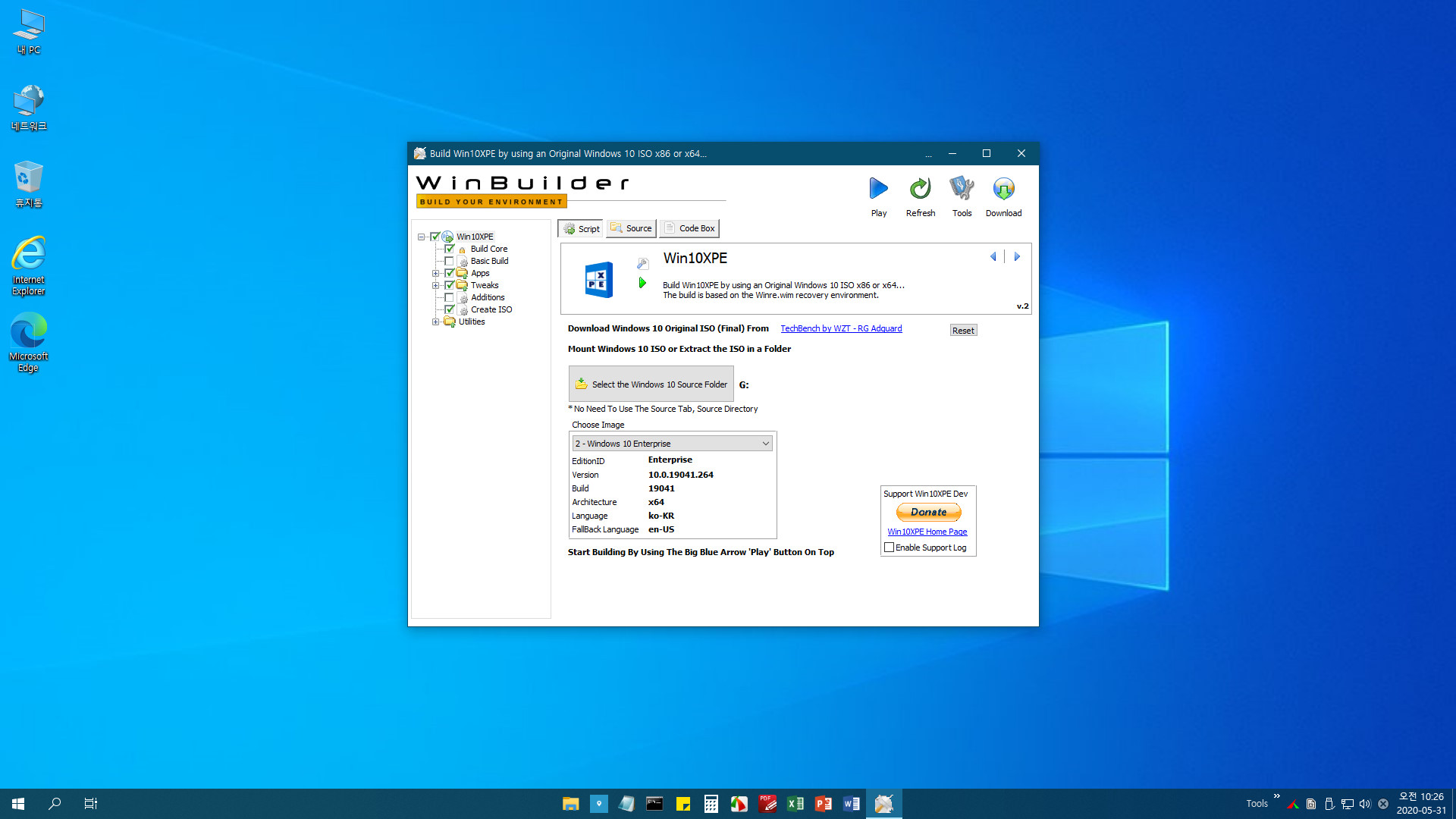
Task: Switch to the Source tab
Action: pos(631,228)
